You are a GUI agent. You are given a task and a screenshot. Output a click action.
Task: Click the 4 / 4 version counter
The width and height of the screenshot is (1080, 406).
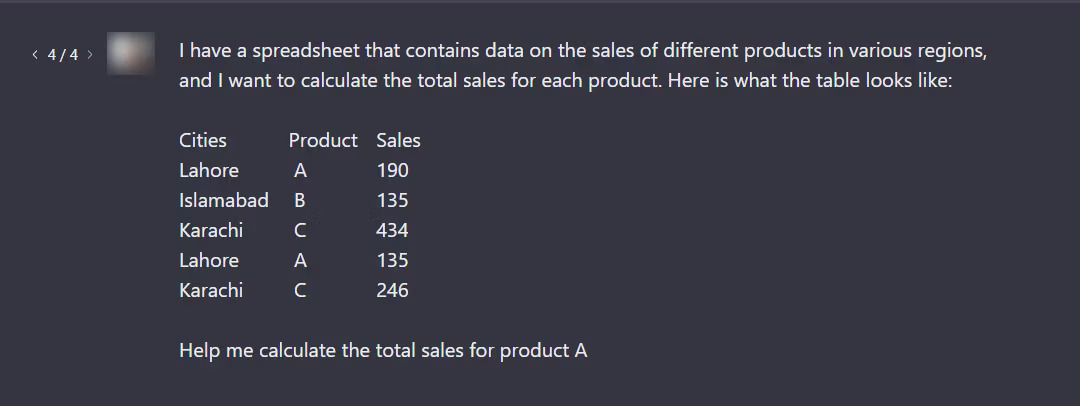pyautogui.click(x=63, y=54)
